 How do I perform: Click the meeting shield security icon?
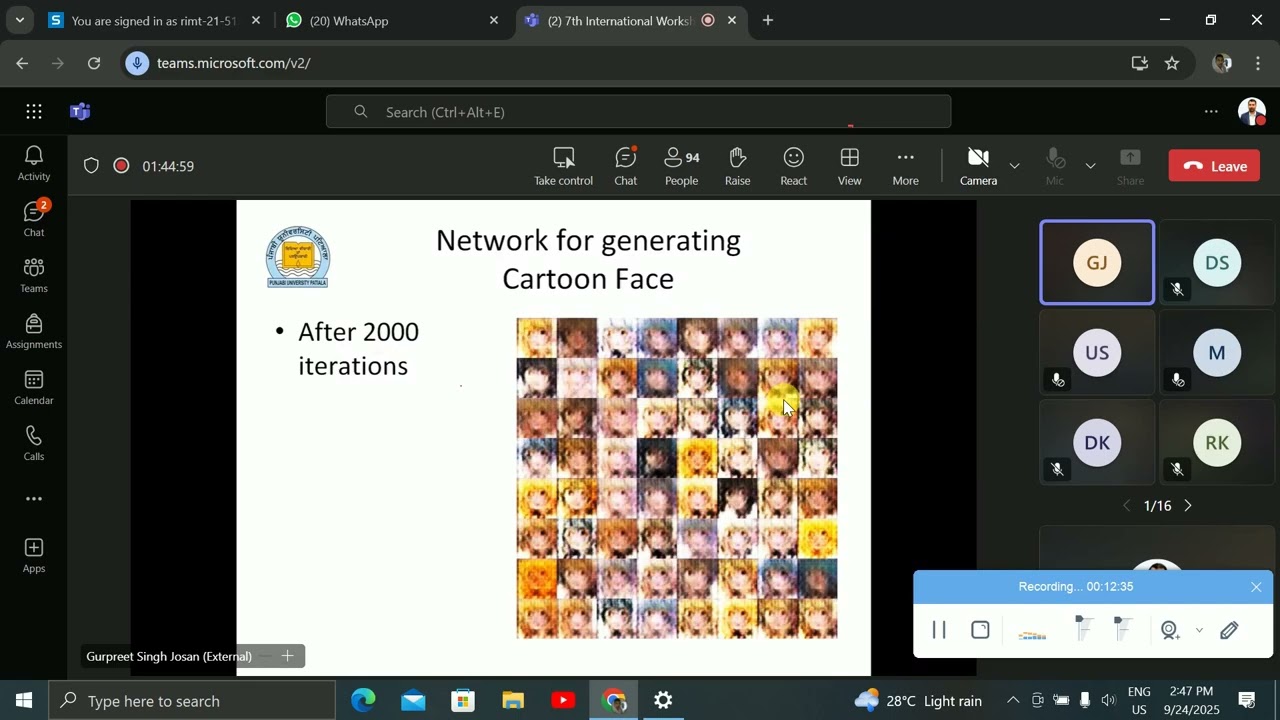coord(91,166)
